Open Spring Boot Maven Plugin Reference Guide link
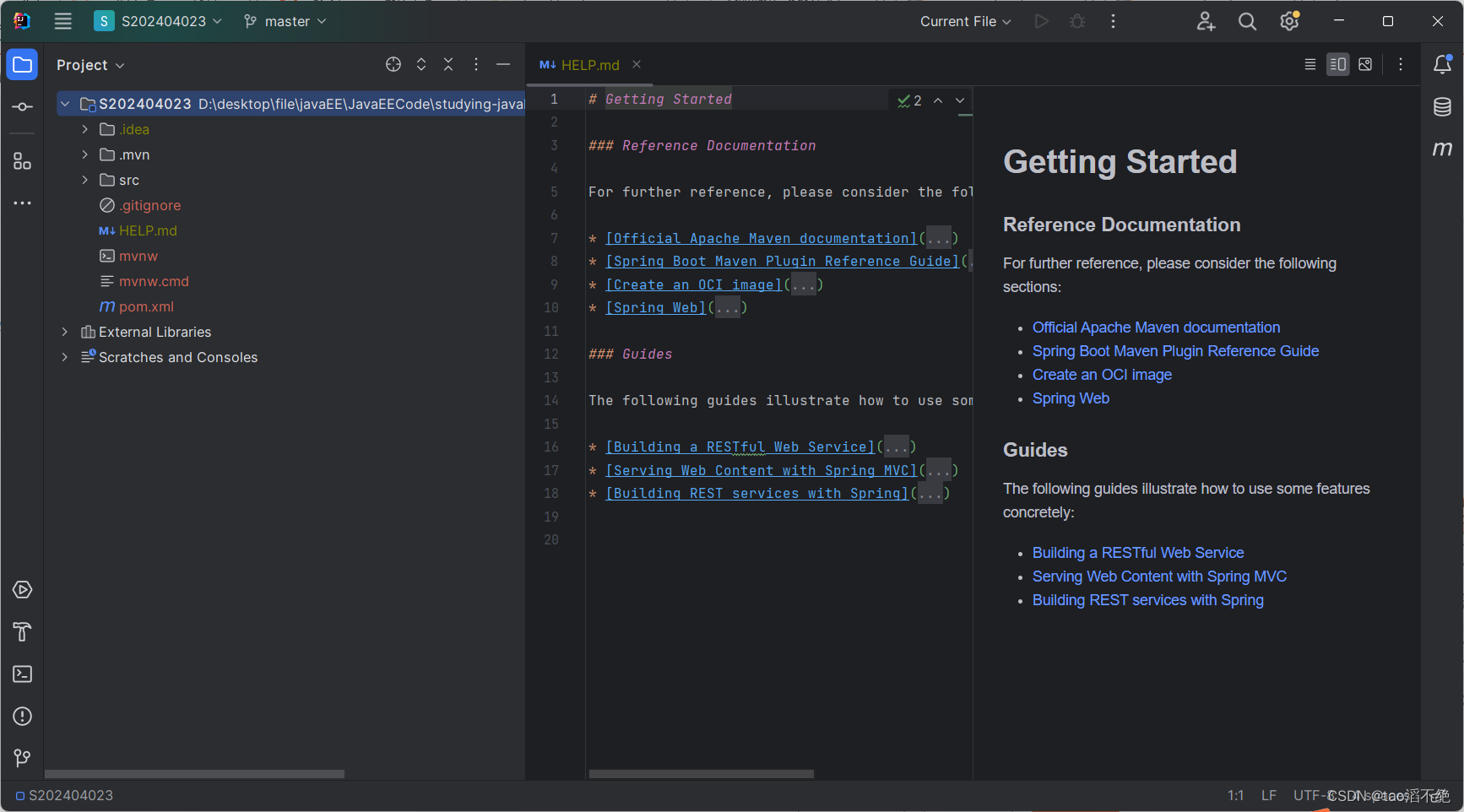The image size is (1464, 812). click(1175, 351)
